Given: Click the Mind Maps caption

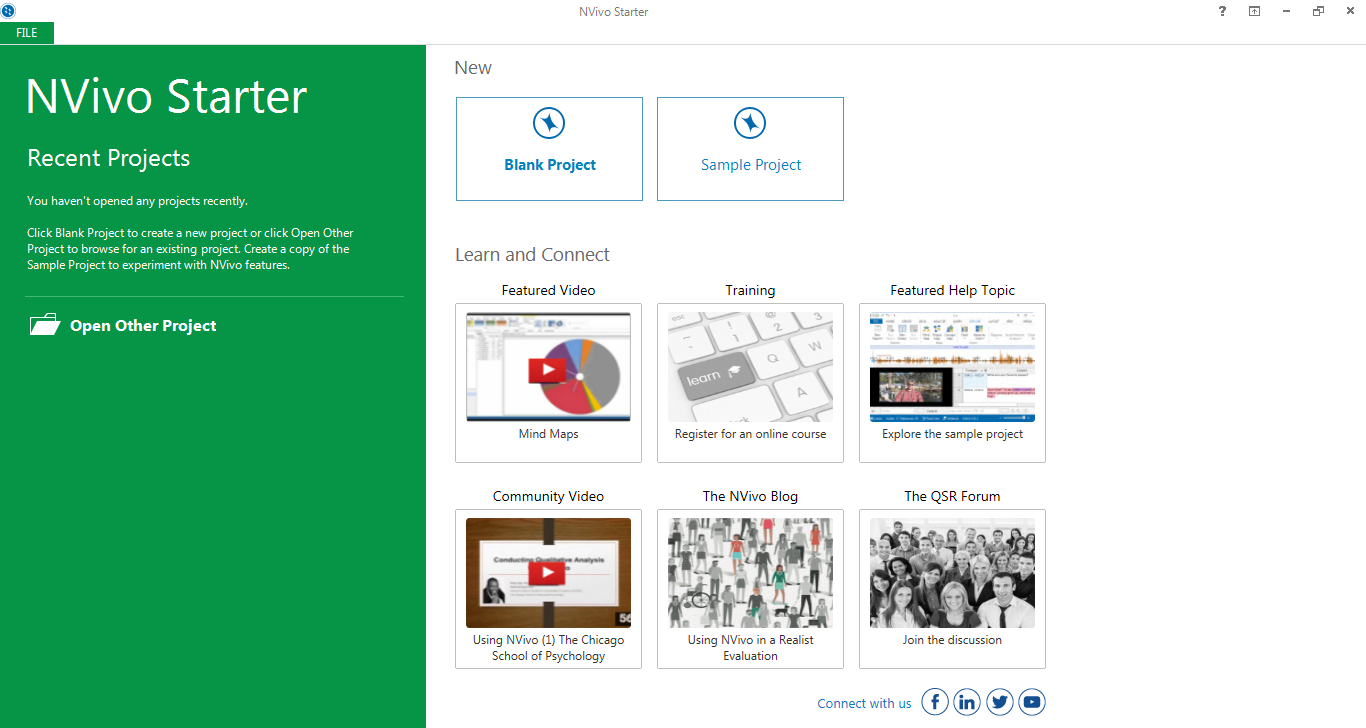Looking at the screenshot, I should (548, 434).
